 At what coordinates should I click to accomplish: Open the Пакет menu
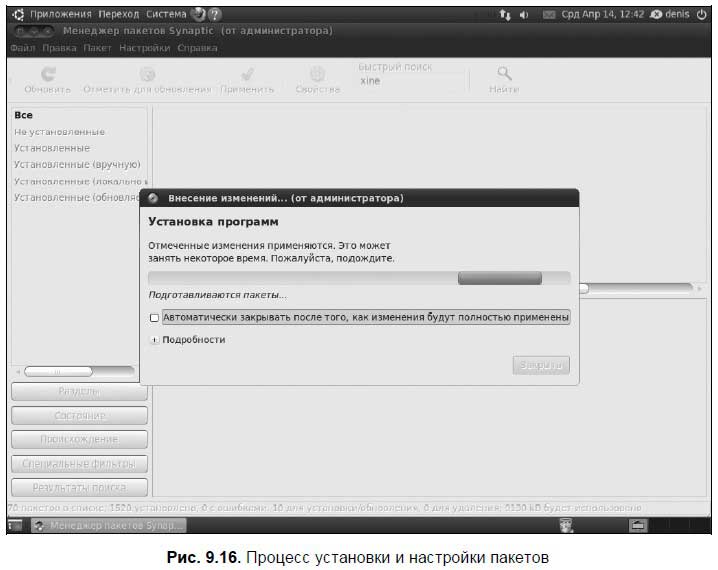97,48
